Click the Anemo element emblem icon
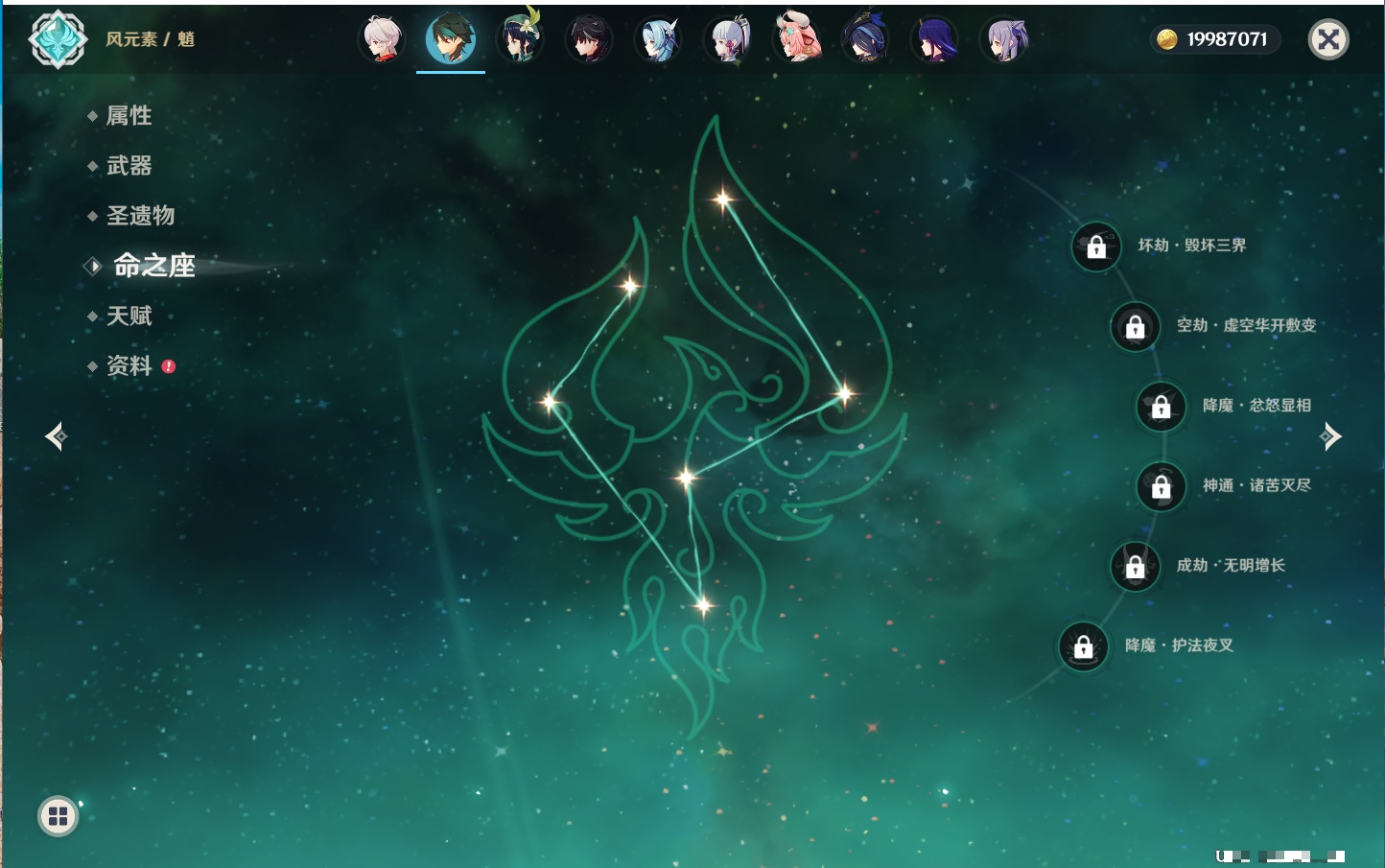Screen dimensions: 1385x868 [x=59, y=39]
